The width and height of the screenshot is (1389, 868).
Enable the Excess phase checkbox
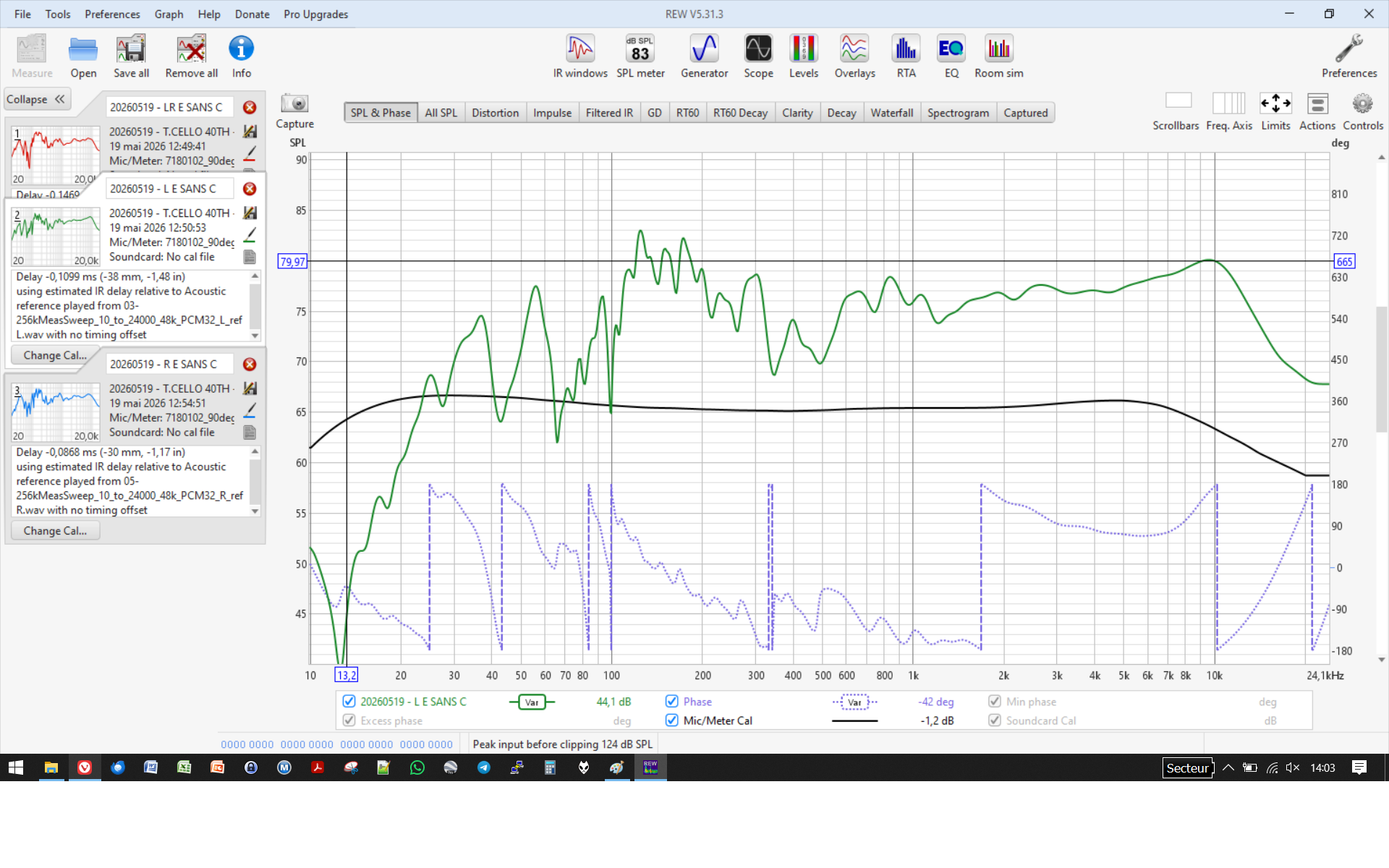[349, 720]
